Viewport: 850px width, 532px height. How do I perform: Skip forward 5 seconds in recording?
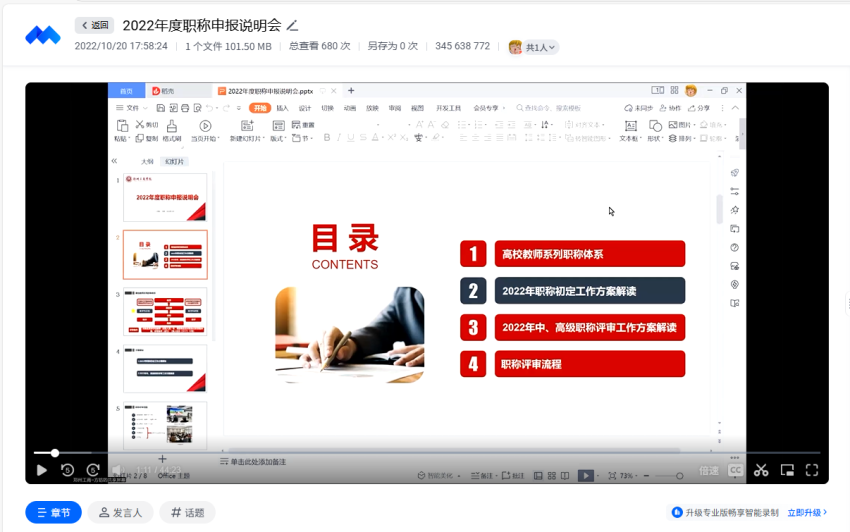tap(93, 470)
